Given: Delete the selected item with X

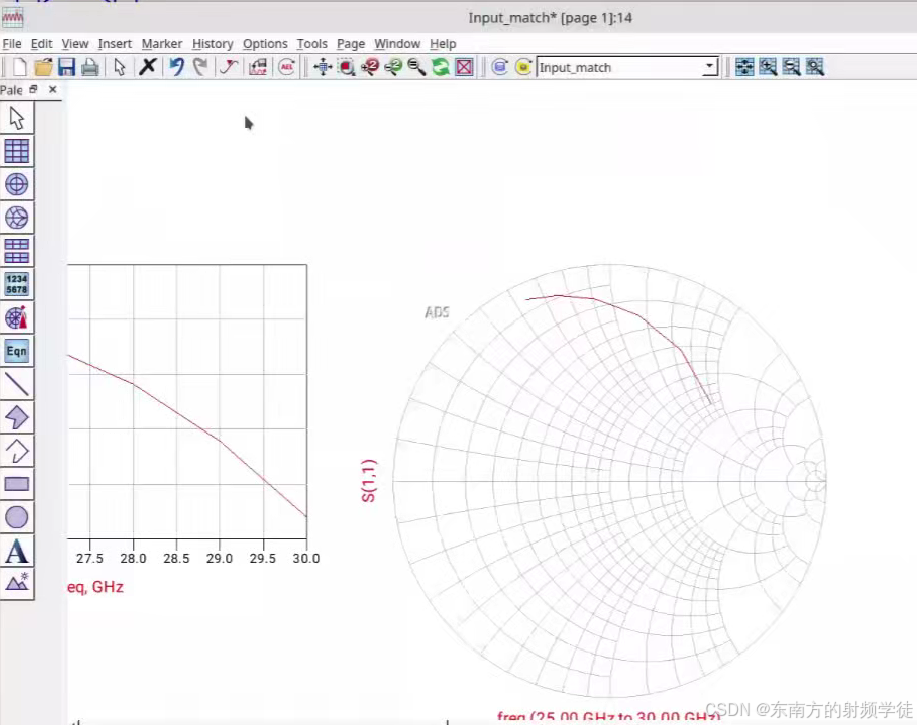Looking at the screenshot, I should click(148, 67).
